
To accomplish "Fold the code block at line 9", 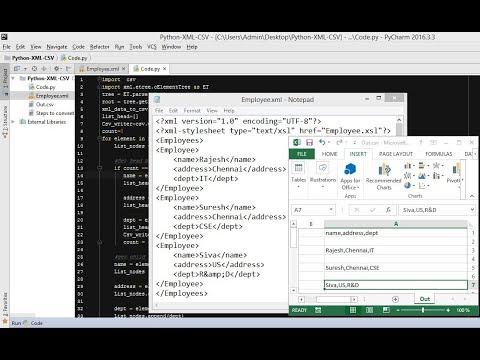I will pyautogui.click(x=99, y=138).
